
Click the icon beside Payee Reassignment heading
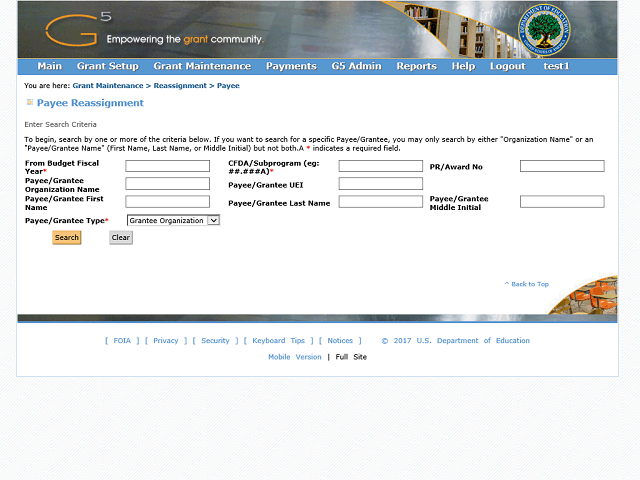29,102
